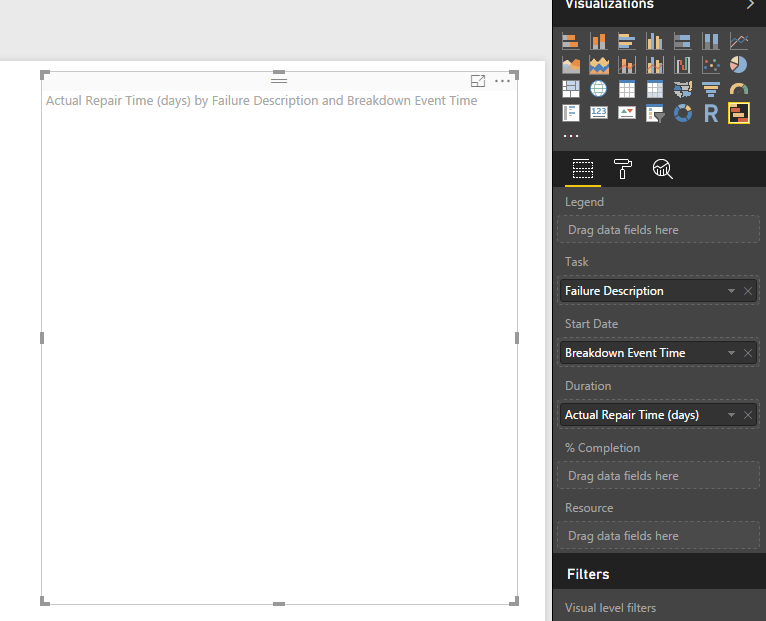Select the highlighted Gantt chart visual
This screenshot has width=766, height=621.
pos(739,113)
